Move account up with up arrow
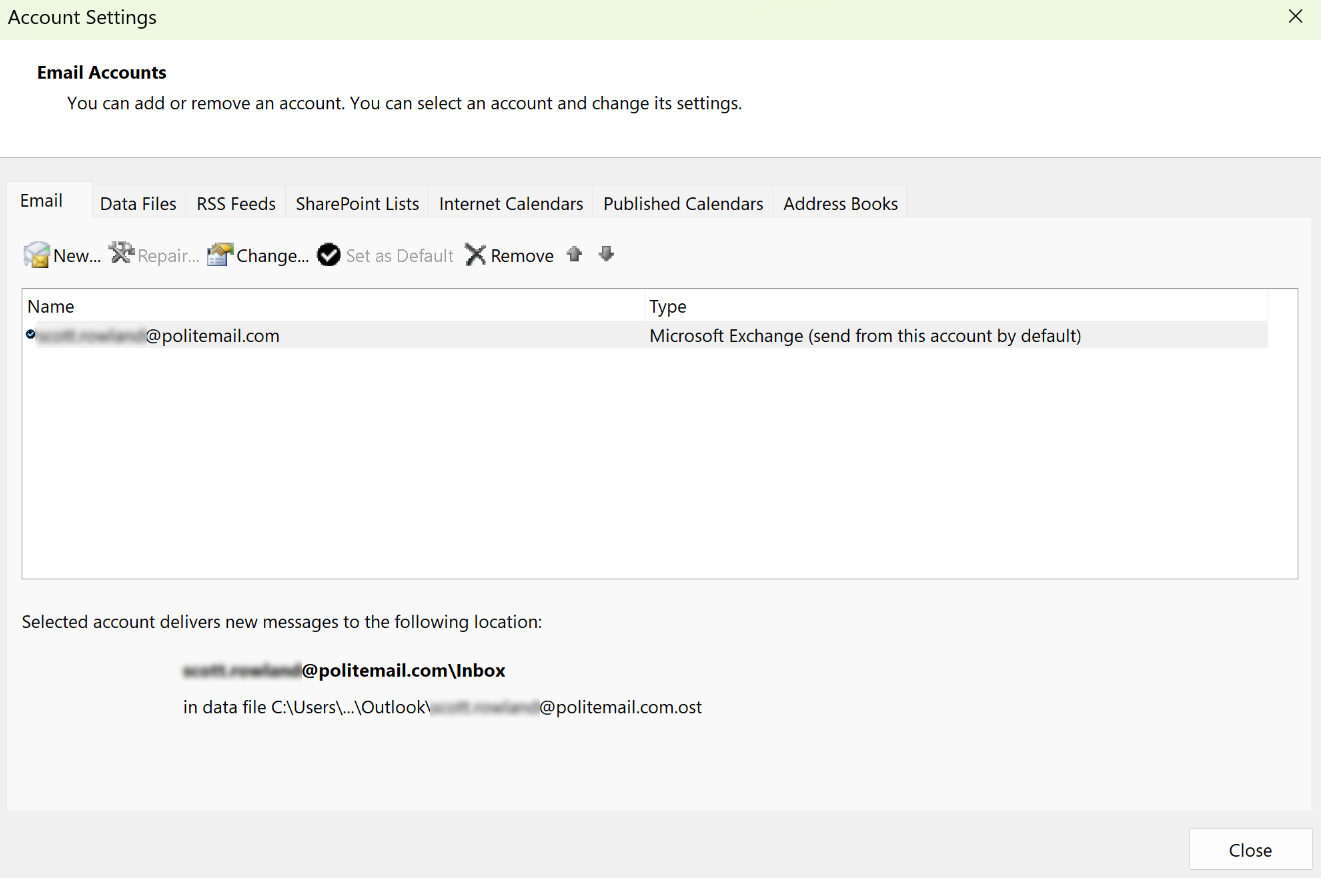This screenshot has height=878, width=1321. tap(574, 255)
